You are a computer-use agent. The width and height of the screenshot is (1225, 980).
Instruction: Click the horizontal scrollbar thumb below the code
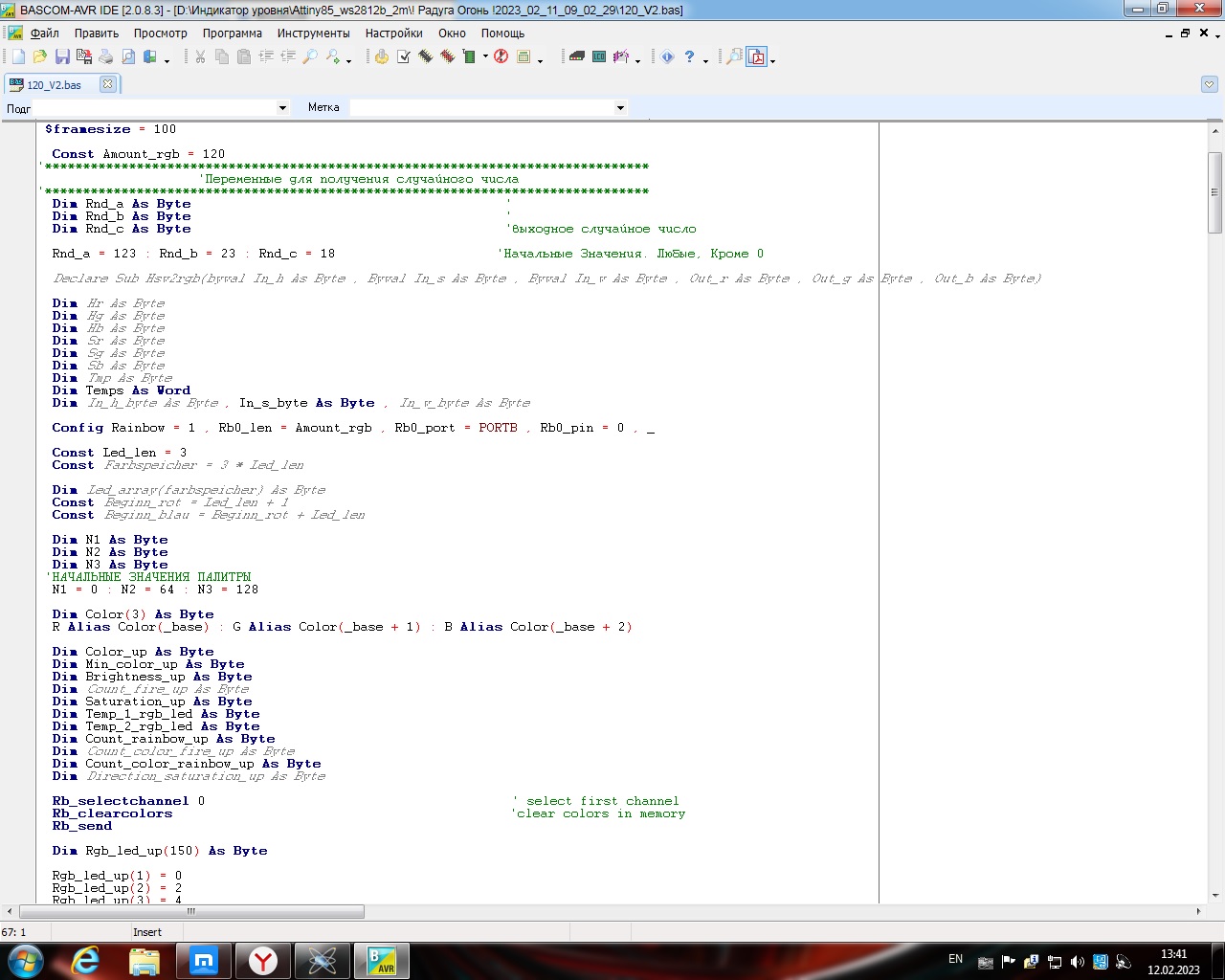pos(191,911)
